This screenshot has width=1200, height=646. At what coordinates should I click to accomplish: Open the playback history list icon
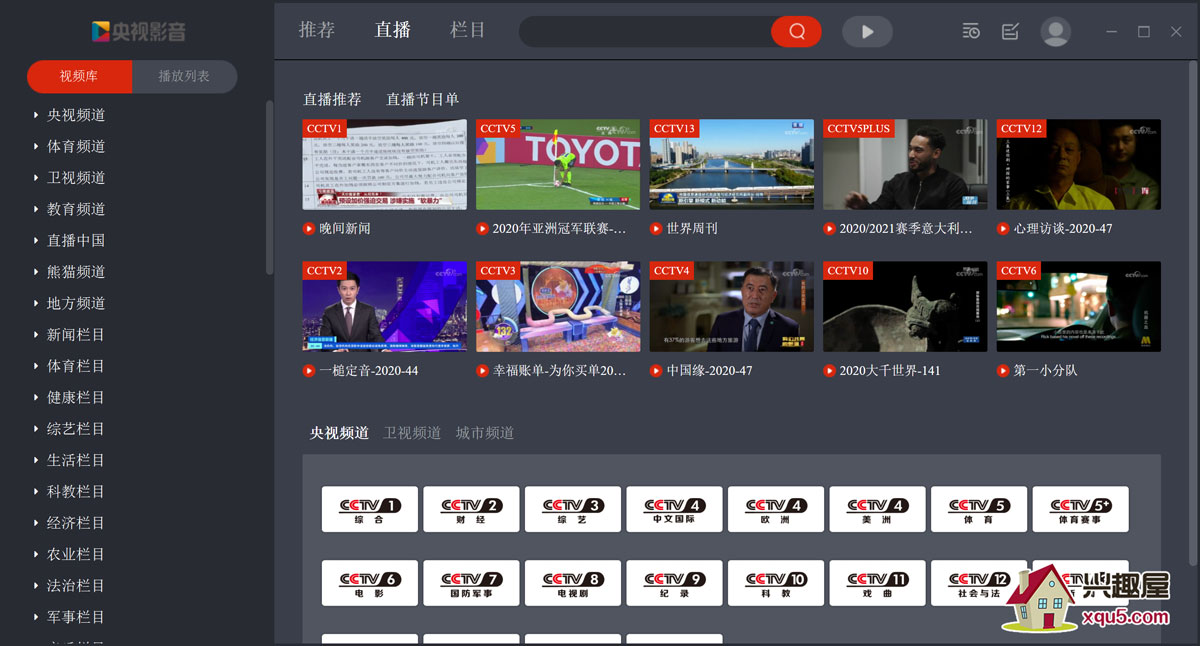971,31
